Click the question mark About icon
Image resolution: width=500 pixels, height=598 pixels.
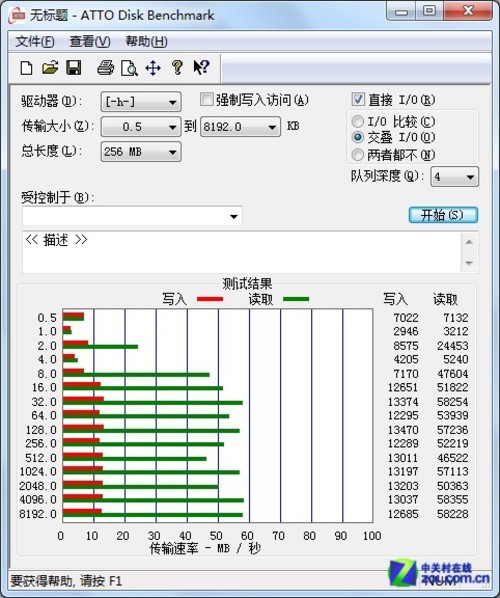point(177,68)
